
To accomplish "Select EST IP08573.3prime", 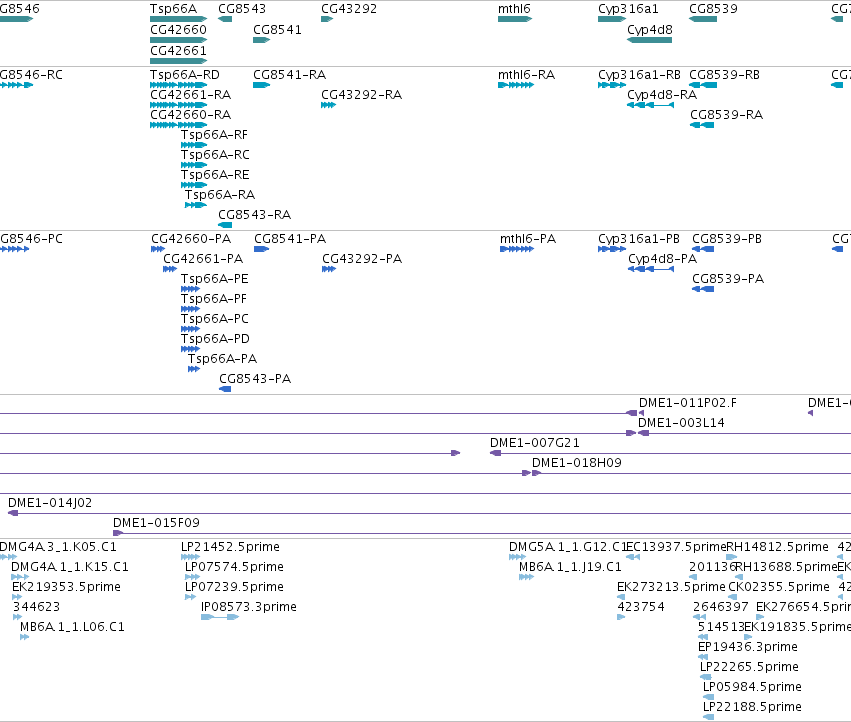I will pyautogui.click(x=220, y=617).
